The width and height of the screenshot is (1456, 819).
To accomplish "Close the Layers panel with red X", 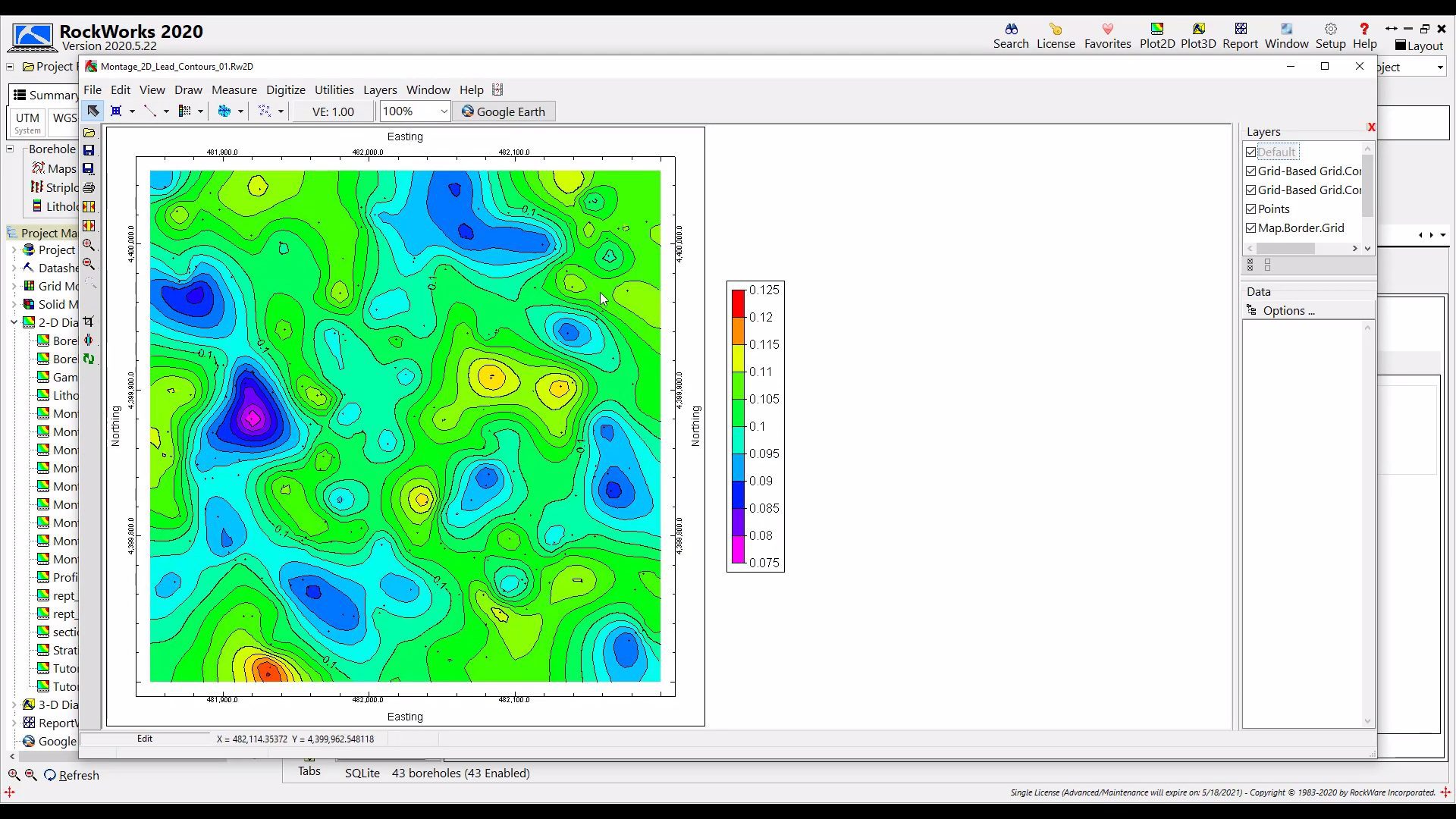I will [x=1371, y=127].
